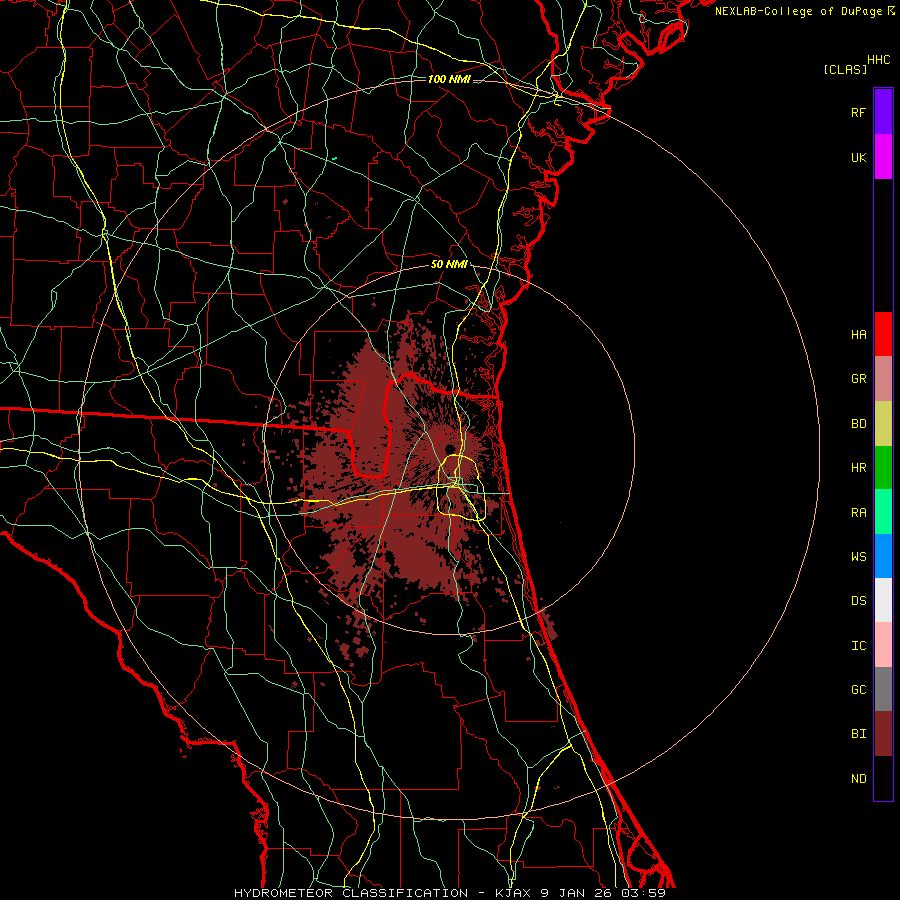Image resolution: width=900 pixels, height=900 pixels.
Task: Click the 50 NMI range label
Action: [x=449, y=264]
